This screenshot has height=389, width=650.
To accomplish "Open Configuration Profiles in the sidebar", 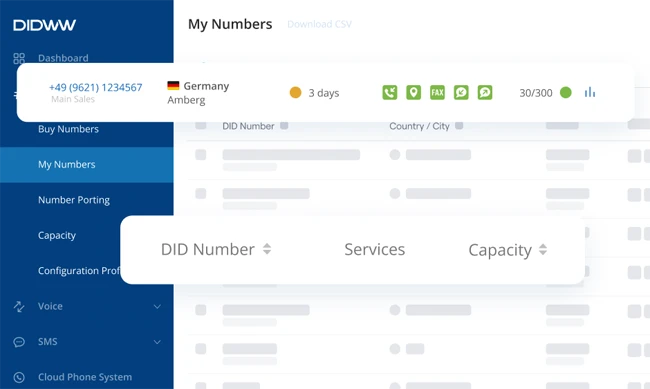I will (79, 271).
